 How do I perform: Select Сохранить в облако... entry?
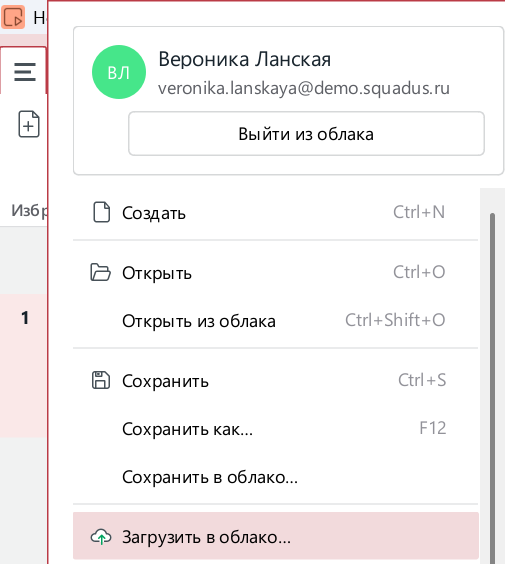(x=276, y=477)
